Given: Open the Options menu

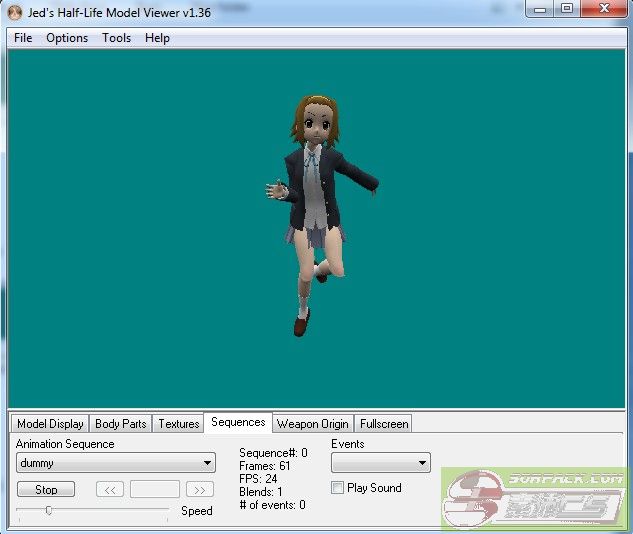Looking at the screenshot, I should coord(67,38).
